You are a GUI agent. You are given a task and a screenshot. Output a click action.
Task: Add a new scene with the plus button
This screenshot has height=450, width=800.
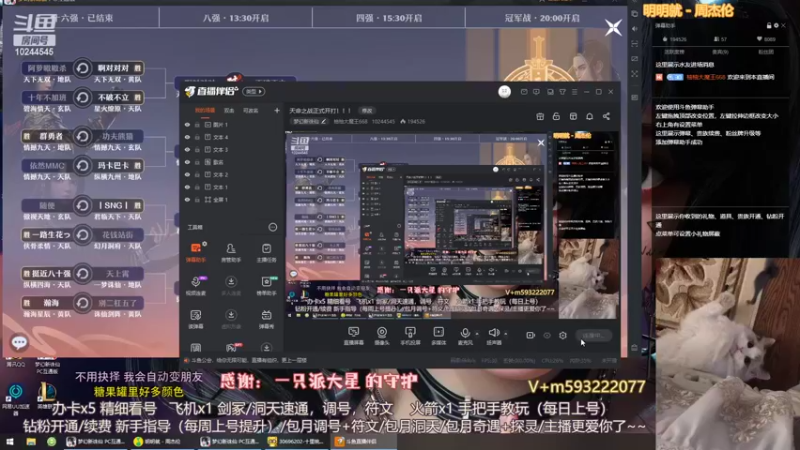[277, 110]
